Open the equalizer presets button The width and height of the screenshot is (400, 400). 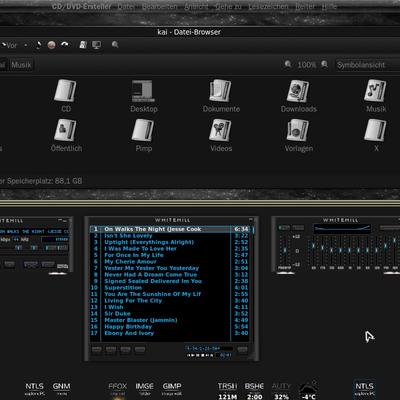[x=389, y=228]
